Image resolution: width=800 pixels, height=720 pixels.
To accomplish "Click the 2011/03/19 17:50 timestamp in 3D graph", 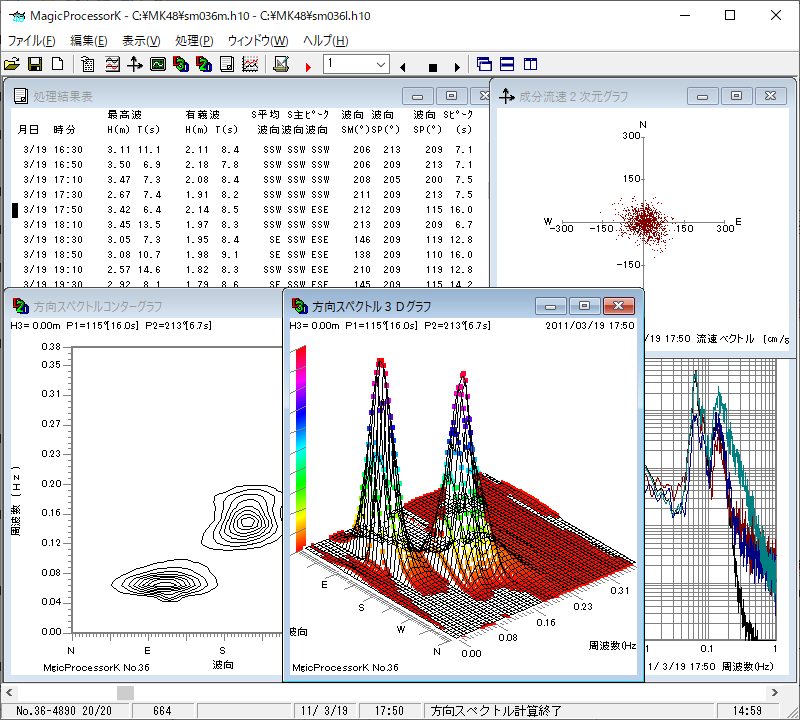I will click(x=590, y=326).
